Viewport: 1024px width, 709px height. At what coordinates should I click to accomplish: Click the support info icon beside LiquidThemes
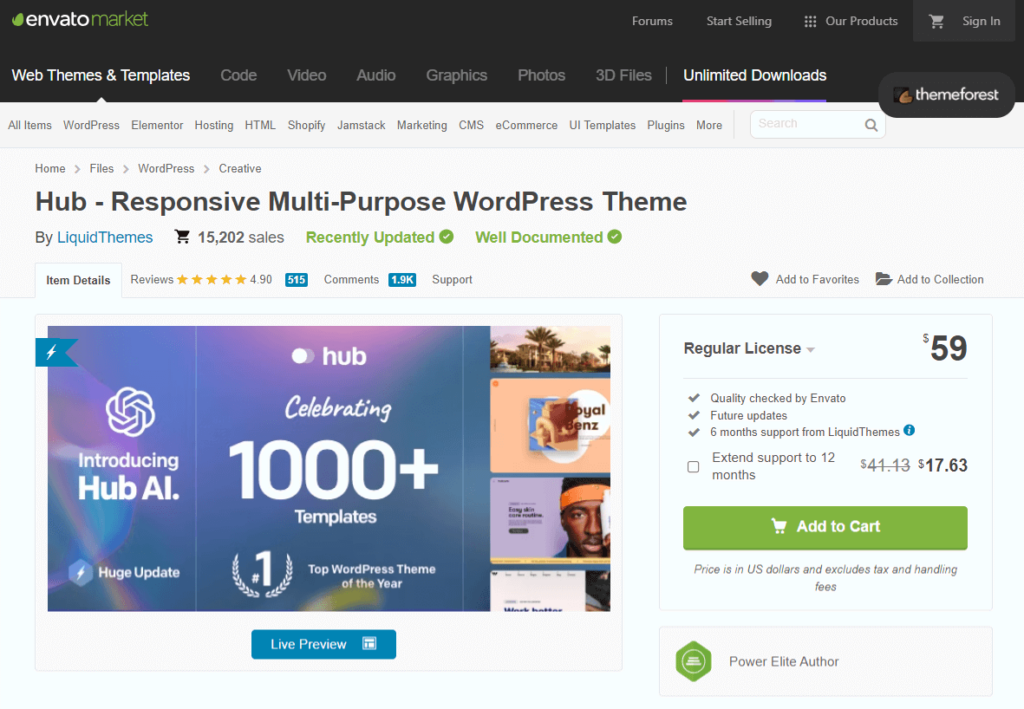[909, 430]
